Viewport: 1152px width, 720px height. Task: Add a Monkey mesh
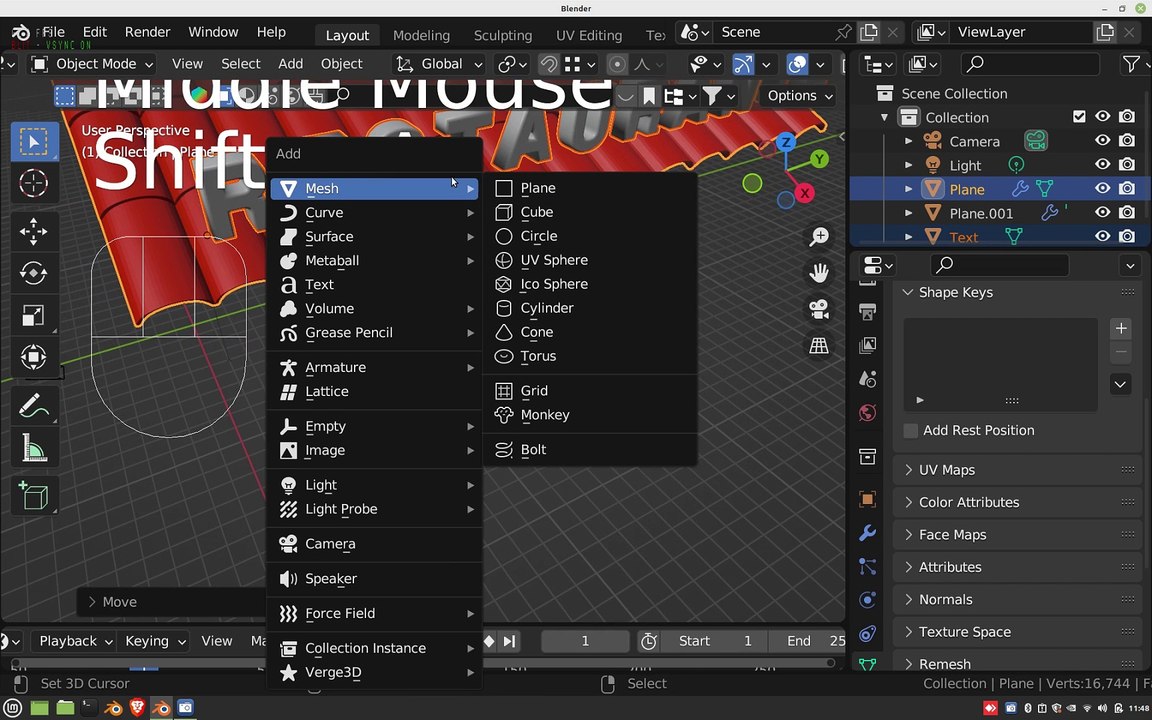(x=590, y=415)
